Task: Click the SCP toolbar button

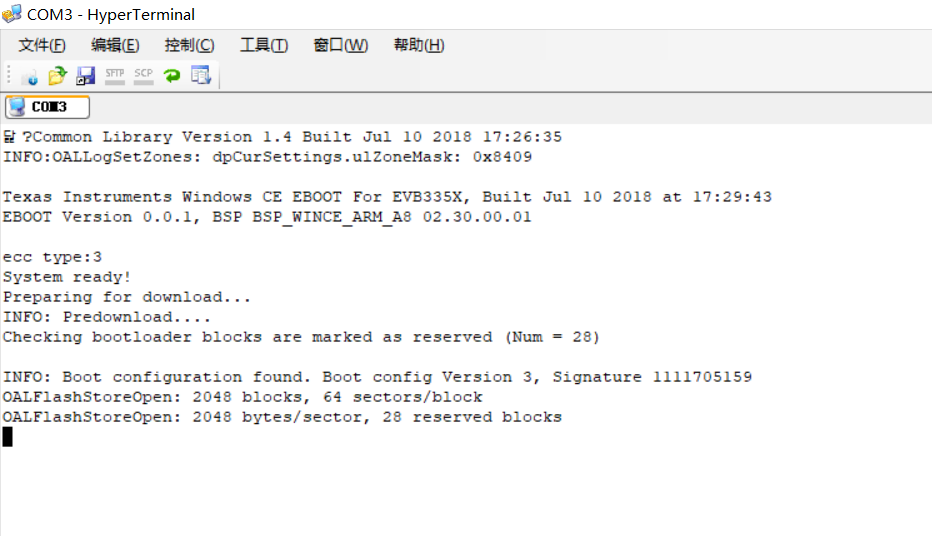Action: tap(143, 75)
